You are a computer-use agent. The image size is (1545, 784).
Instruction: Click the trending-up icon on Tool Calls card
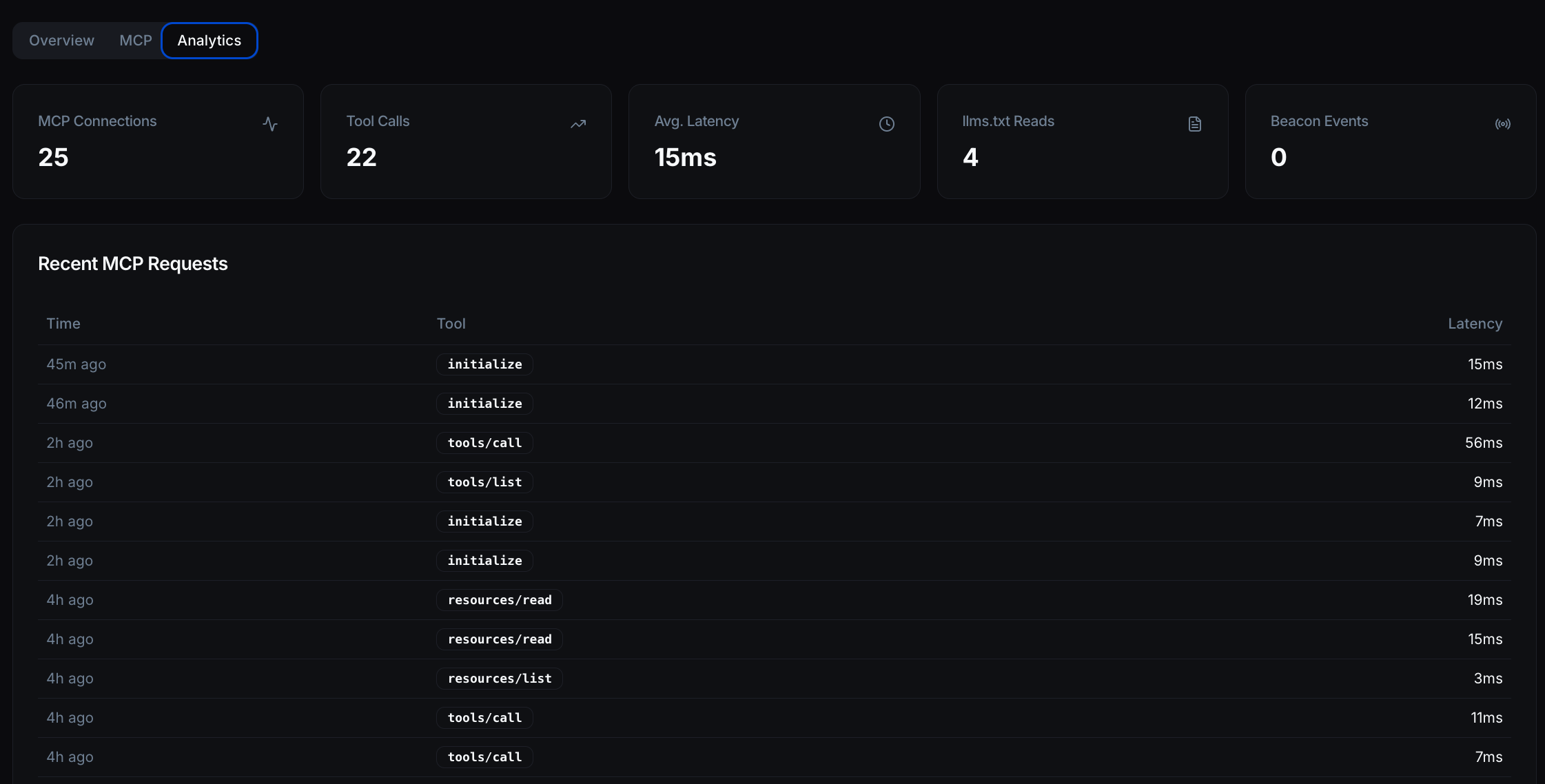[x=578, y=124]
